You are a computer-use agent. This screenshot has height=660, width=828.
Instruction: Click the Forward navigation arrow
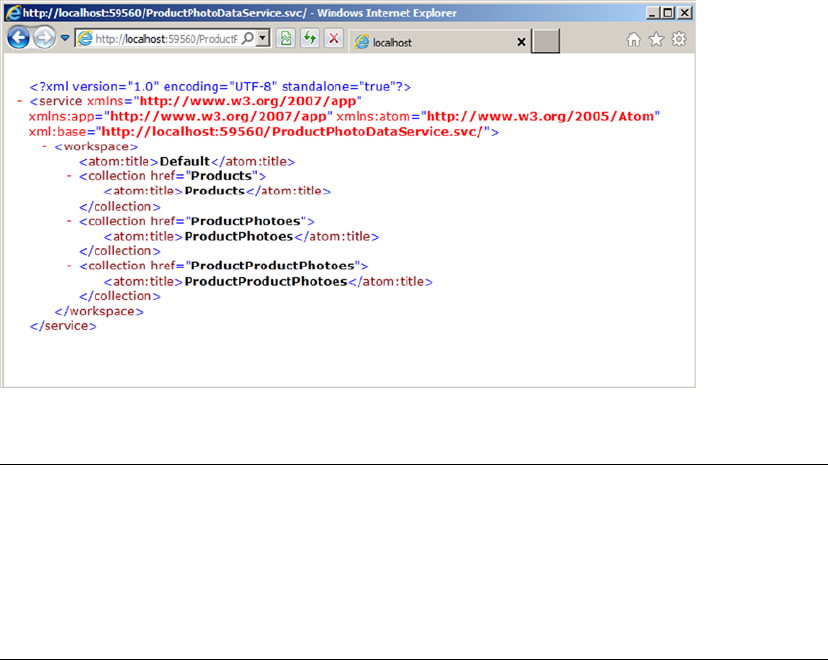pyautogui.click(x=44, y=38)
